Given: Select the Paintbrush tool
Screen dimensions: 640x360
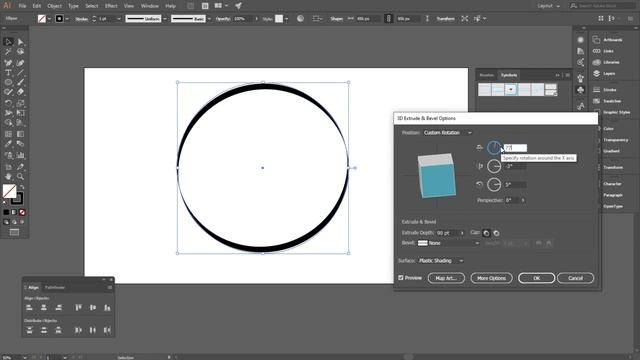Looking at the screenshot, I should (x=20, y=82).
